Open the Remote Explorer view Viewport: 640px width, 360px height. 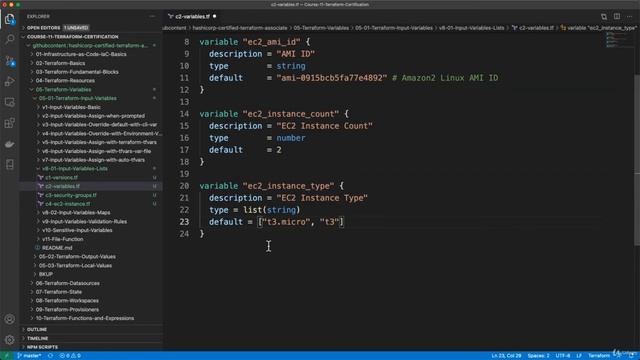point(9,102)
